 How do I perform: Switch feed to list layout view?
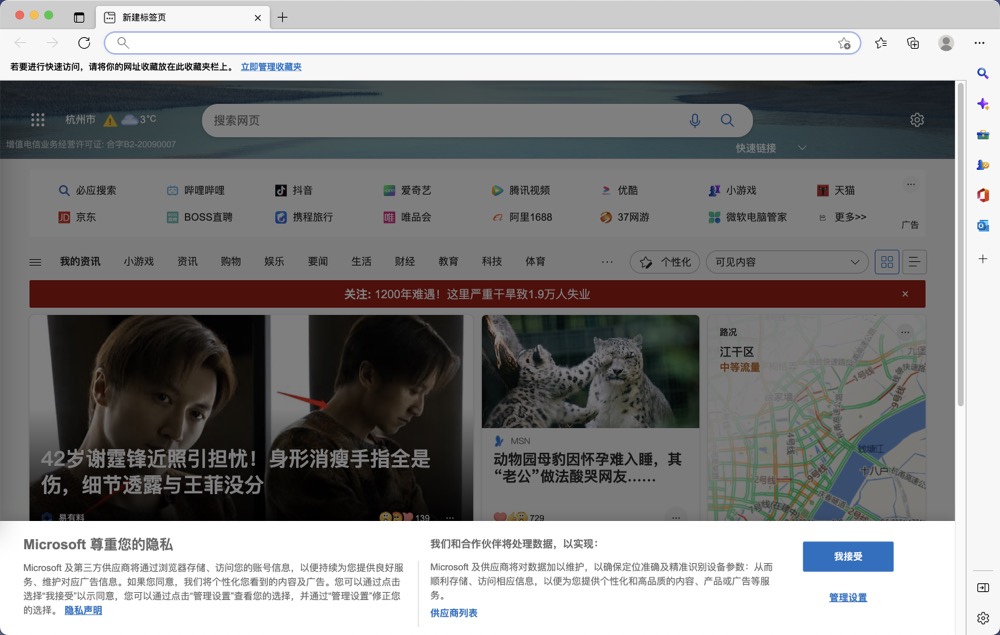[913, 261]
